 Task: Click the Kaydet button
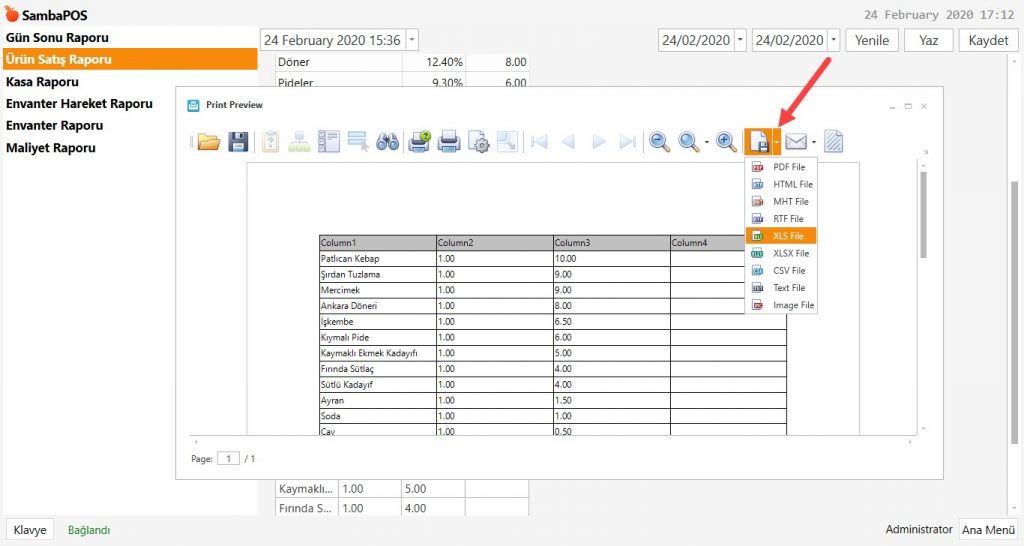988,40
